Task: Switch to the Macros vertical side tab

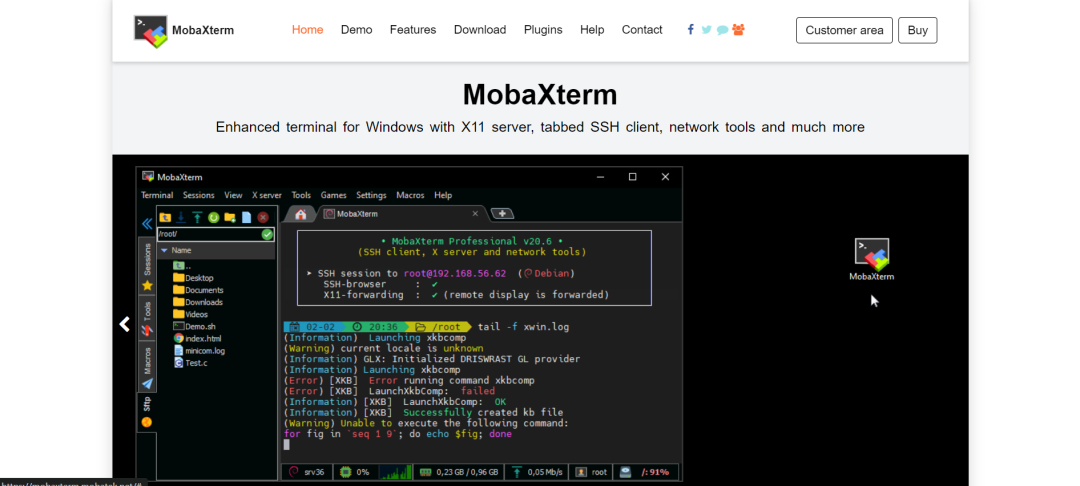Action: point(147,367)
